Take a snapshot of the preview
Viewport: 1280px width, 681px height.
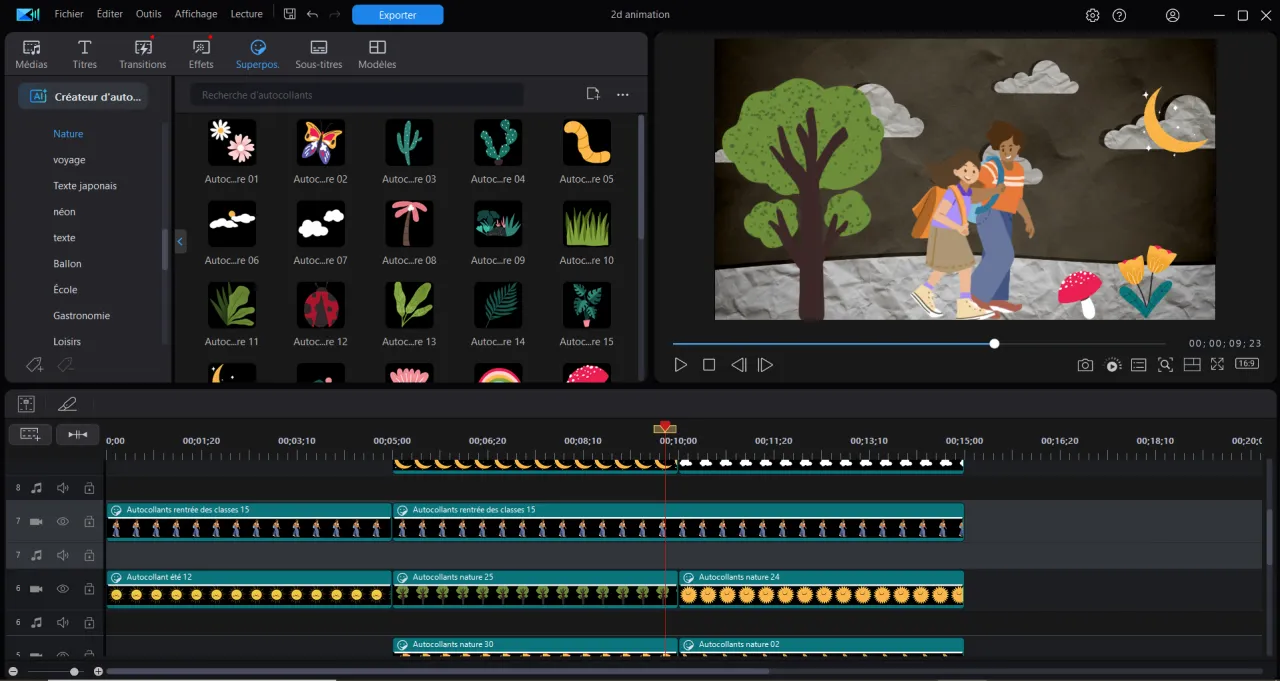point(1085,364)
